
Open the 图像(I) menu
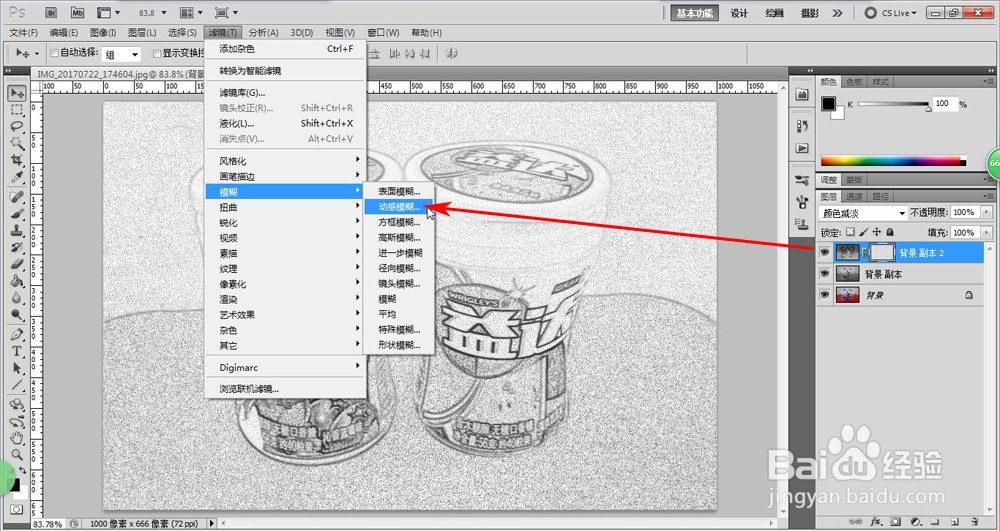tap(103, 33)
